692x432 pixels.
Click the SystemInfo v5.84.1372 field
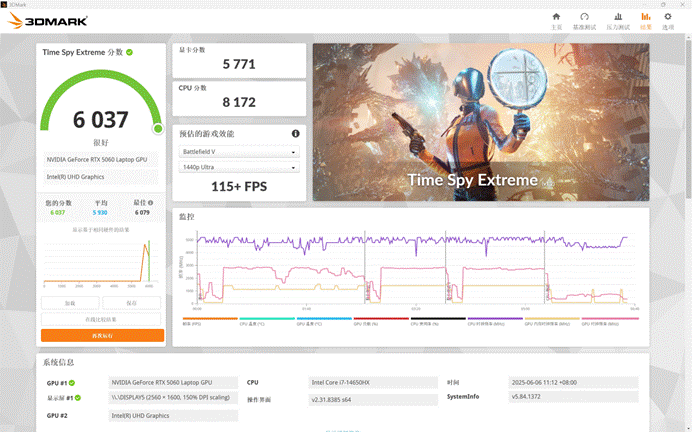tap(573, 397)
